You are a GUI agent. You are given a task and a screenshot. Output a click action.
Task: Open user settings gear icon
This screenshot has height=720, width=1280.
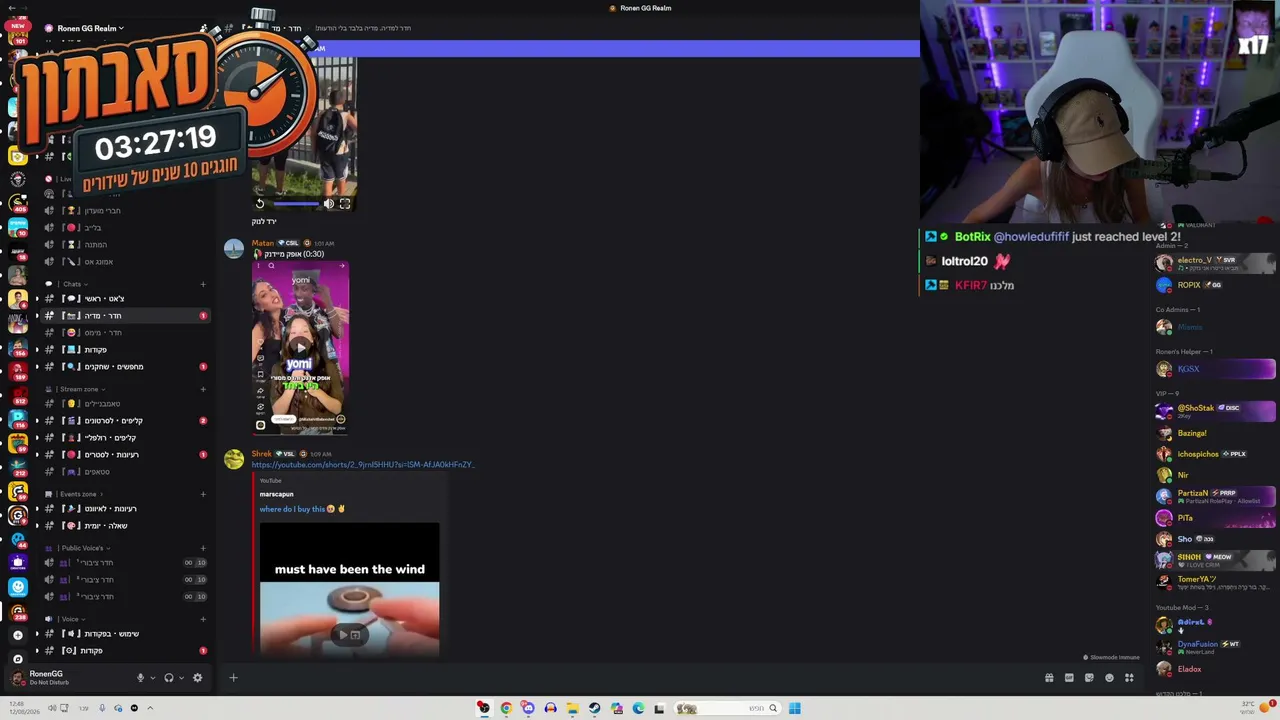pos(197,678)
